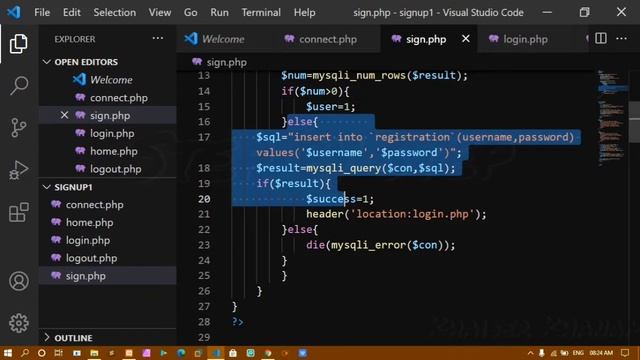Open the Explorer view in activity bar

18,43
